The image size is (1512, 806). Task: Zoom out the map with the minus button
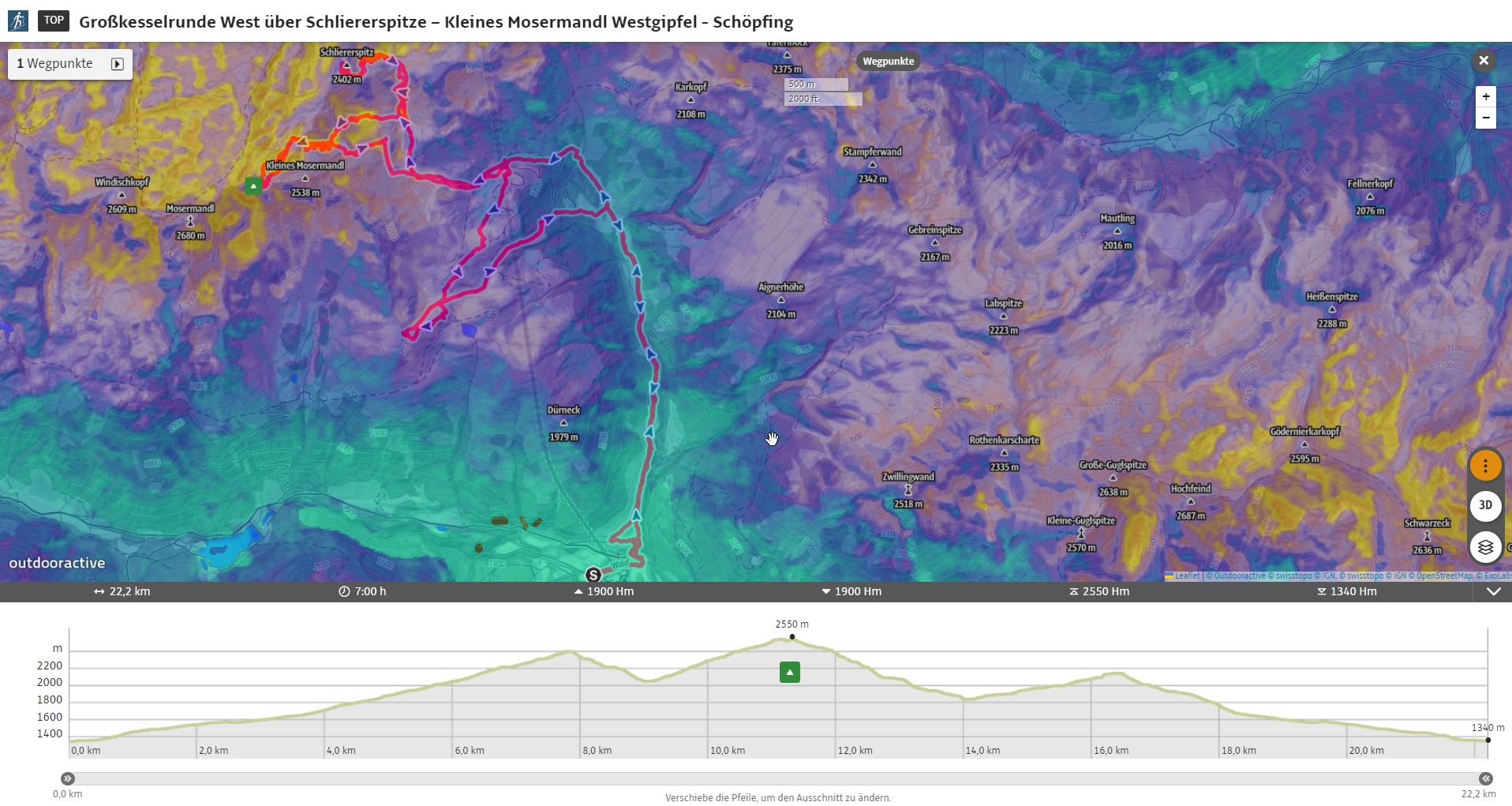(1486, 118)
